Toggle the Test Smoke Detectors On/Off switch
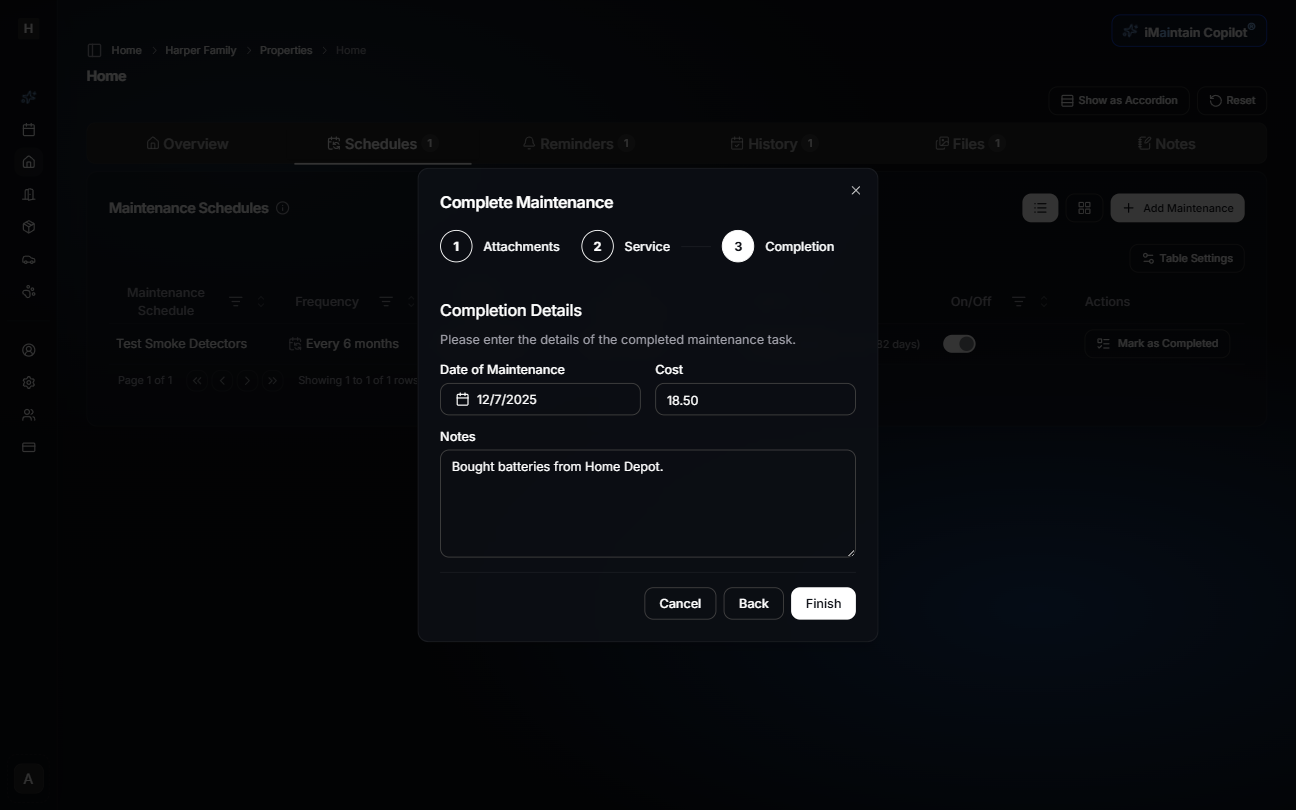1296x810 pixels. pyautogui.click(x=959, y=343)
